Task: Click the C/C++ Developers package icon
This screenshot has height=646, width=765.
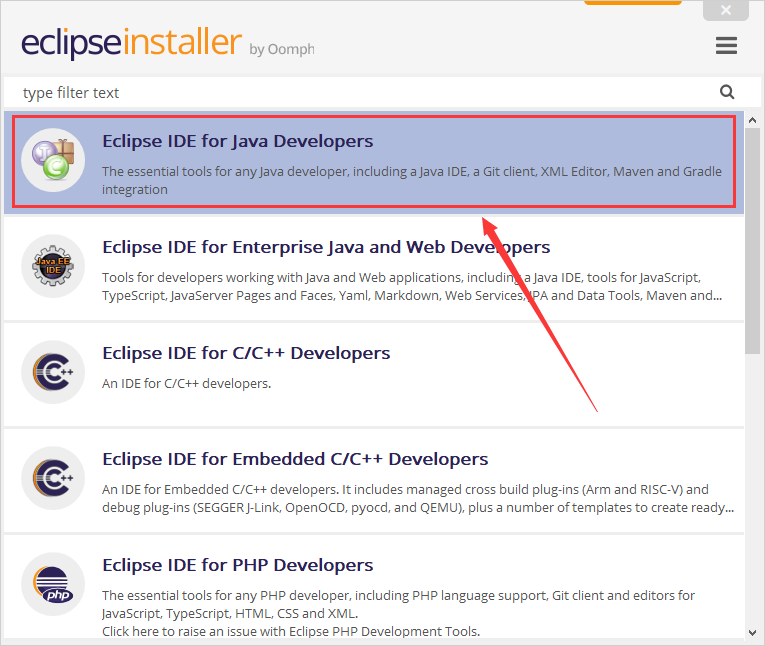Action: tap(53, 373)
